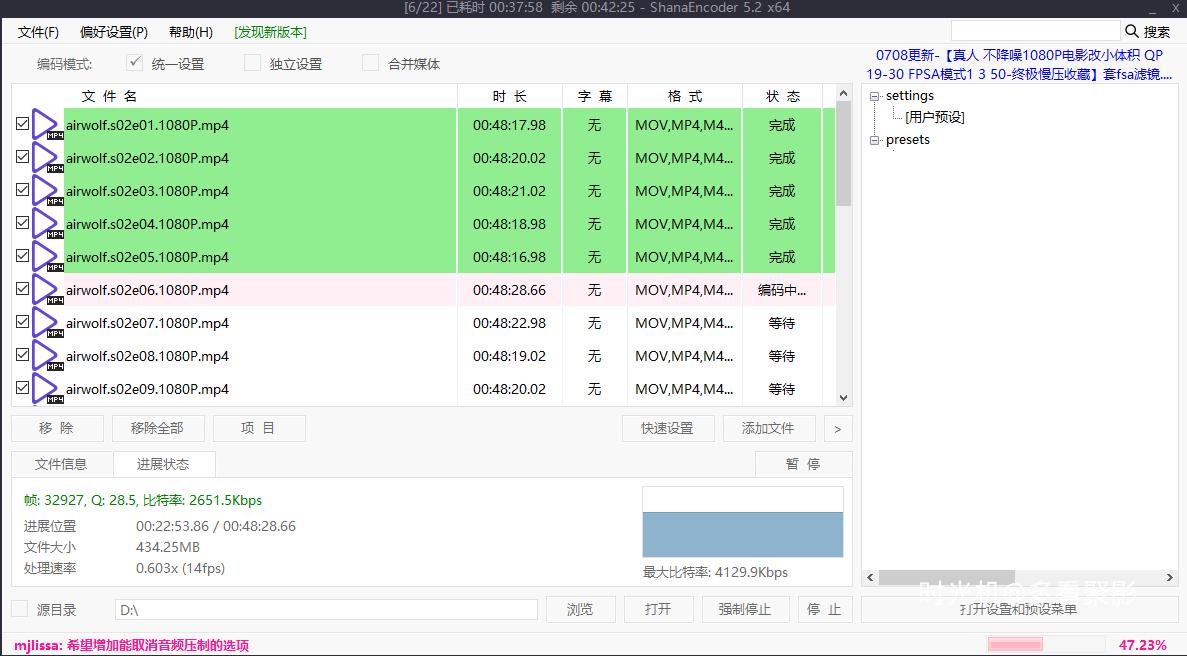Click the right arrow of the preset panel scrollbar
1187x656 pixels.
pyautogui.click(x=1168, y=577)
